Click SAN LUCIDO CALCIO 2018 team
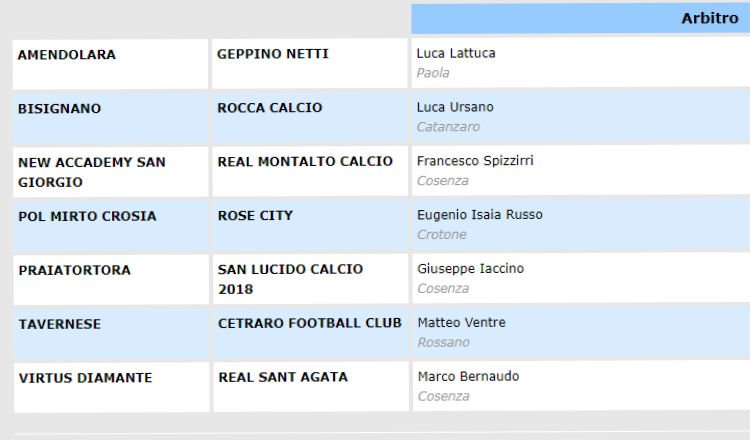 tap(290, 279)
